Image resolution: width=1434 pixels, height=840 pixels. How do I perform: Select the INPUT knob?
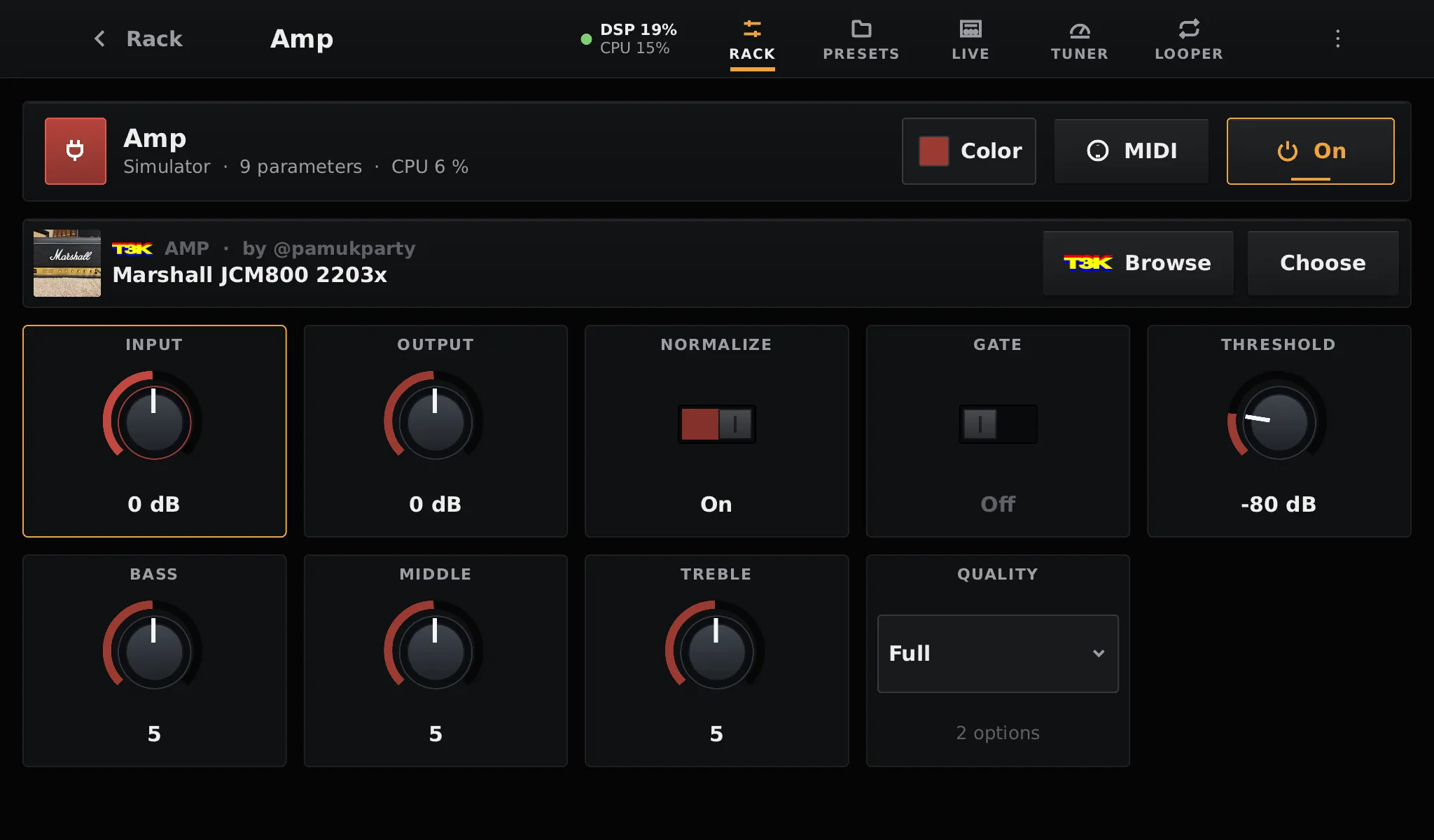pos(154,421)
